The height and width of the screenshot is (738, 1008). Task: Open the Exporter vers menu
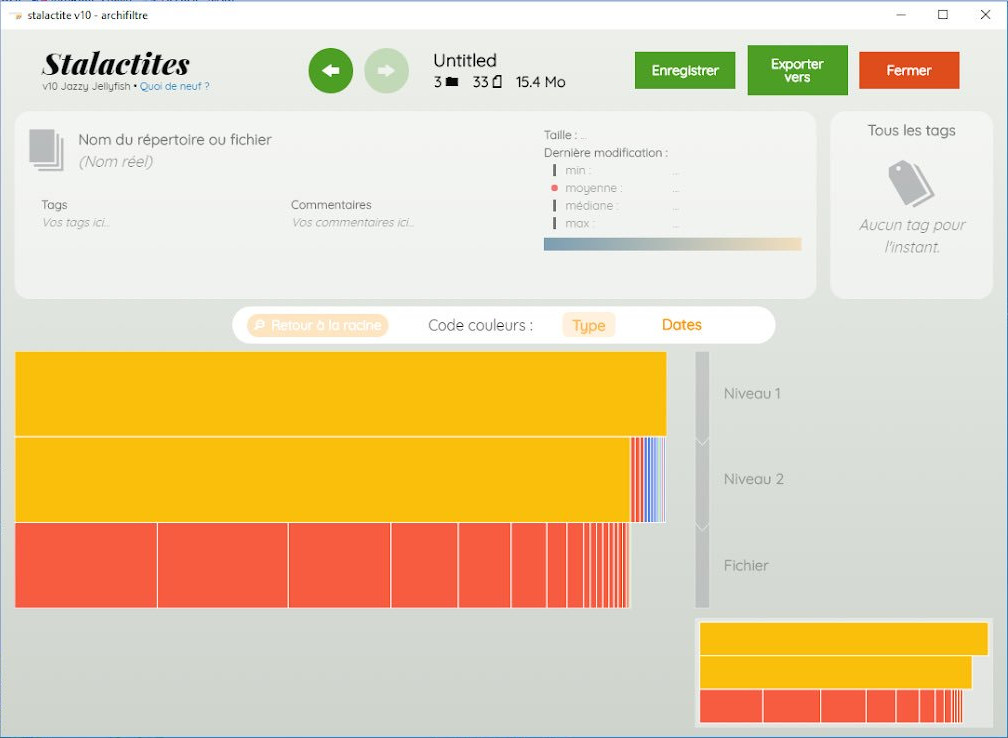[797, 70]
